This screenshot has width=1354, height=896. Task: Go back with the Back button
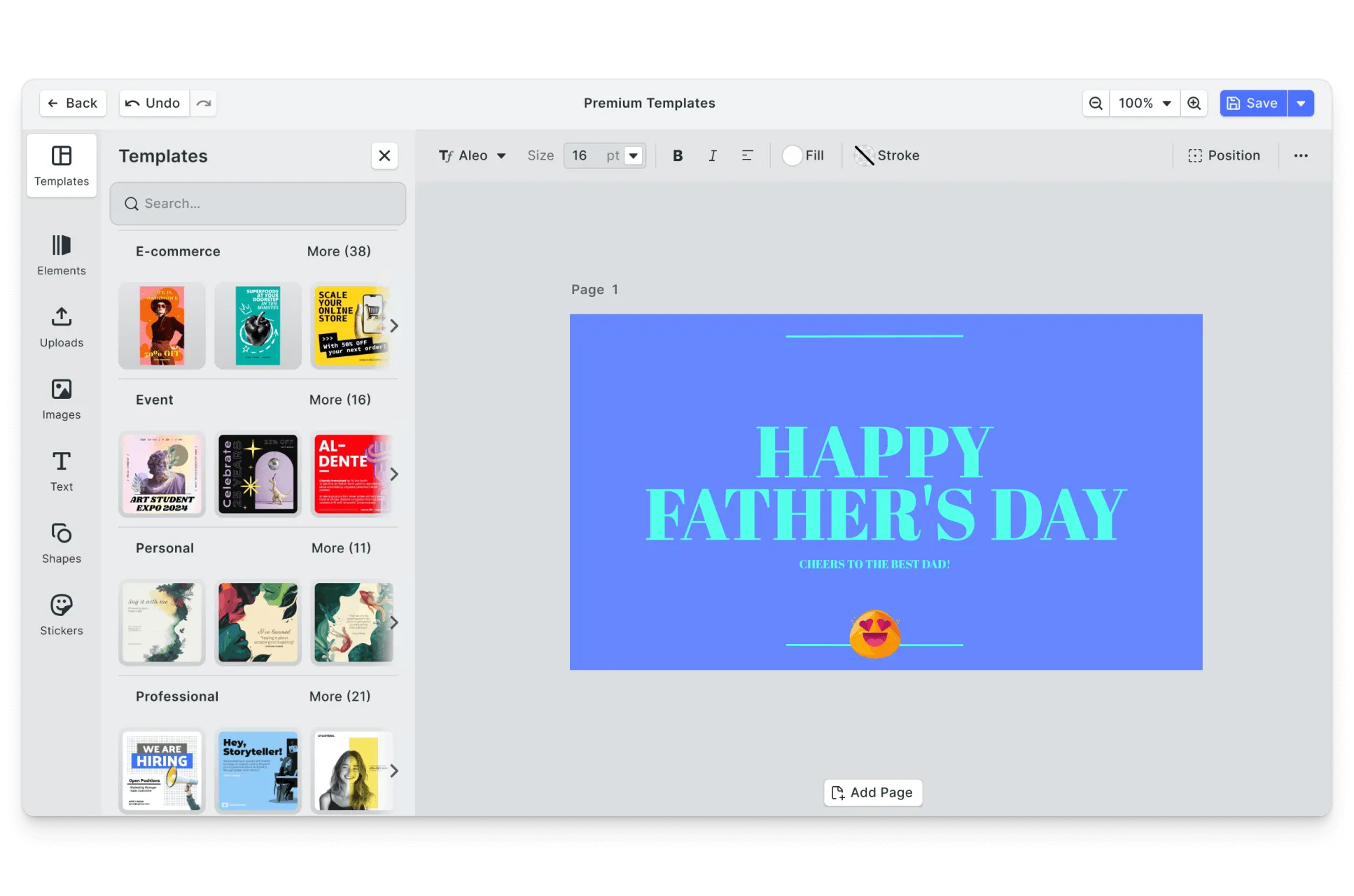[73, 103]
